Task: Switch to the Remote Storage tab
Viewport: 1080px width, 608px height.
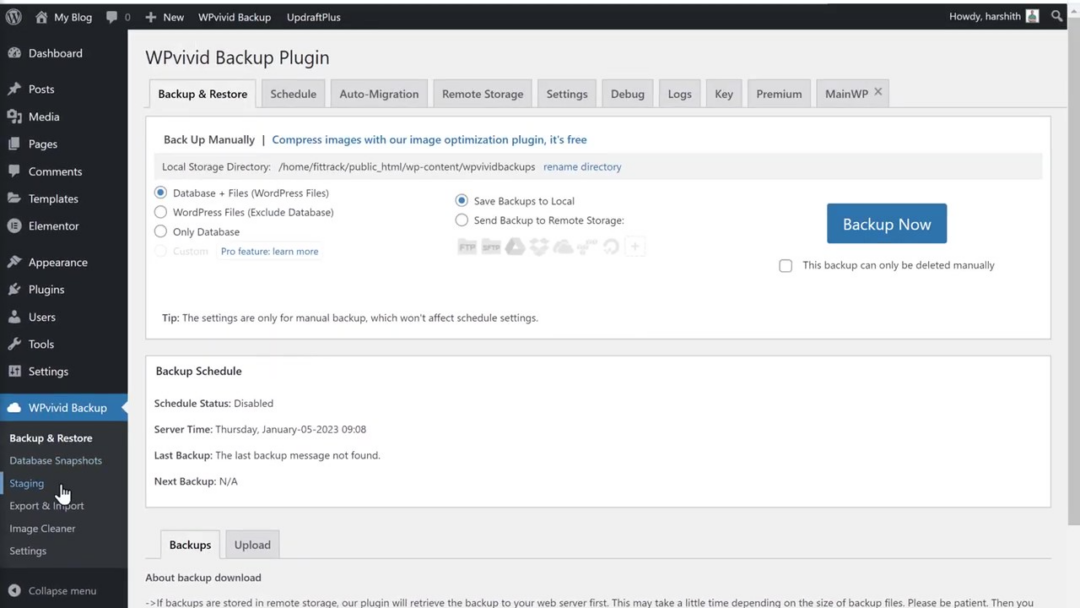Action: 482,93
